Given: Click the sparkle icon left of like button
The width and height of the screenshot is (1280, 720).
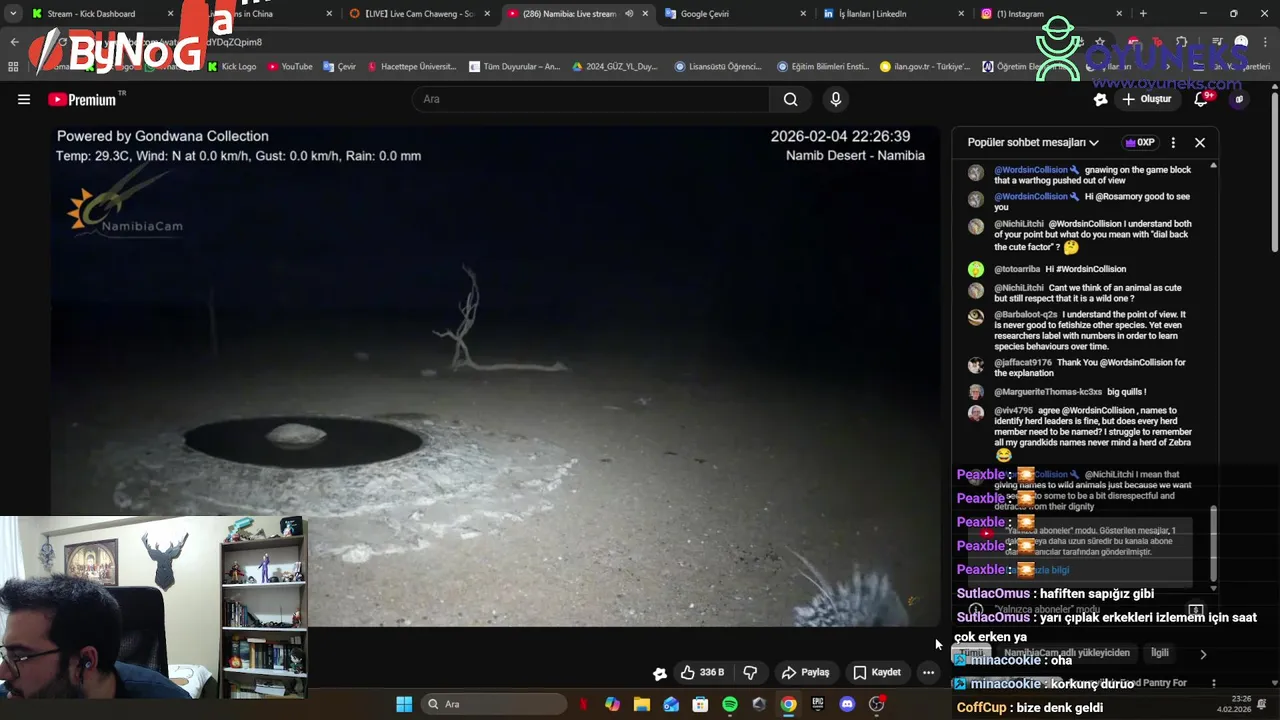Looking at the screenshot, I should 659,673.
